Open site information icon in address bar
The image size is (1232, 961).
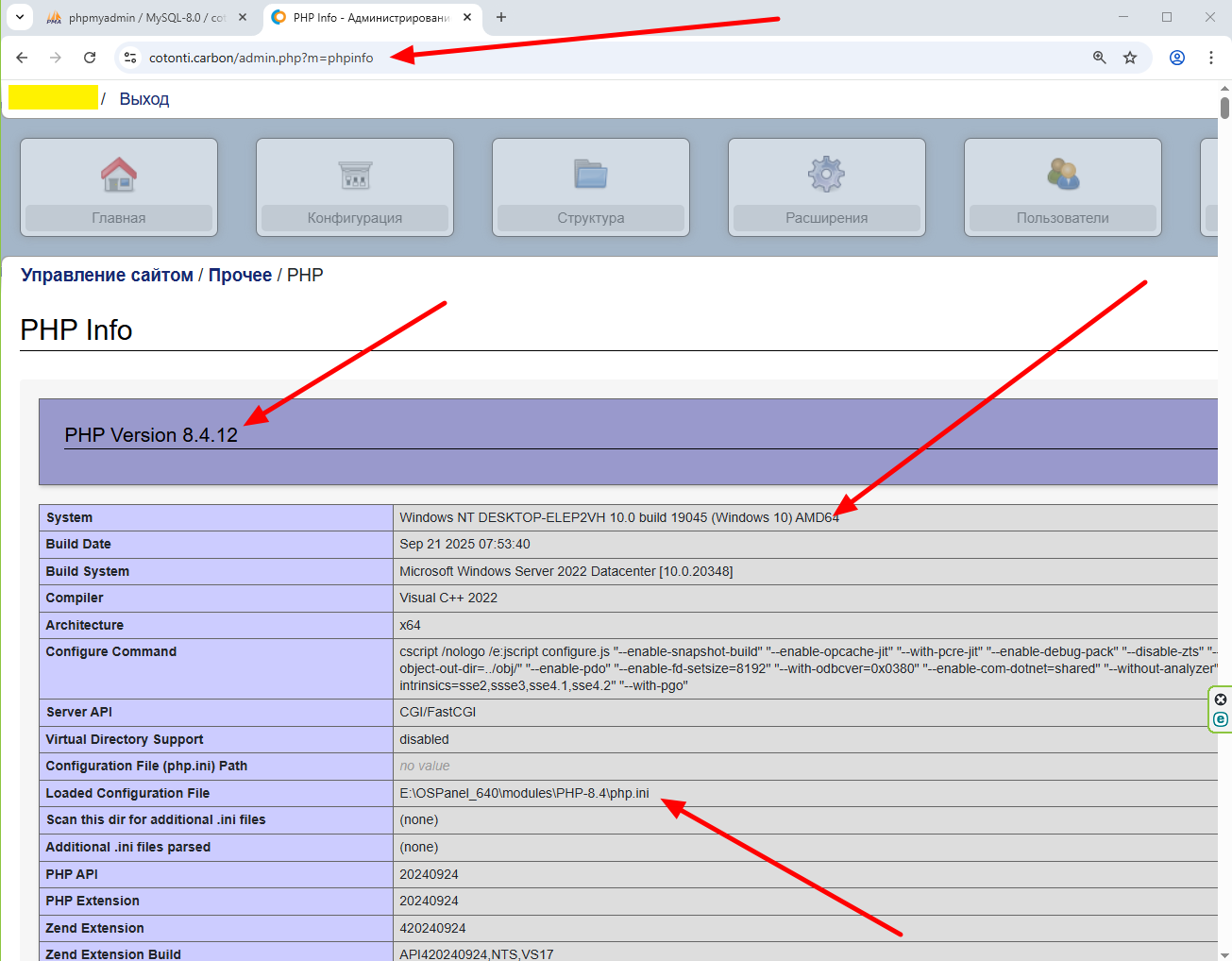coord(130,58)
